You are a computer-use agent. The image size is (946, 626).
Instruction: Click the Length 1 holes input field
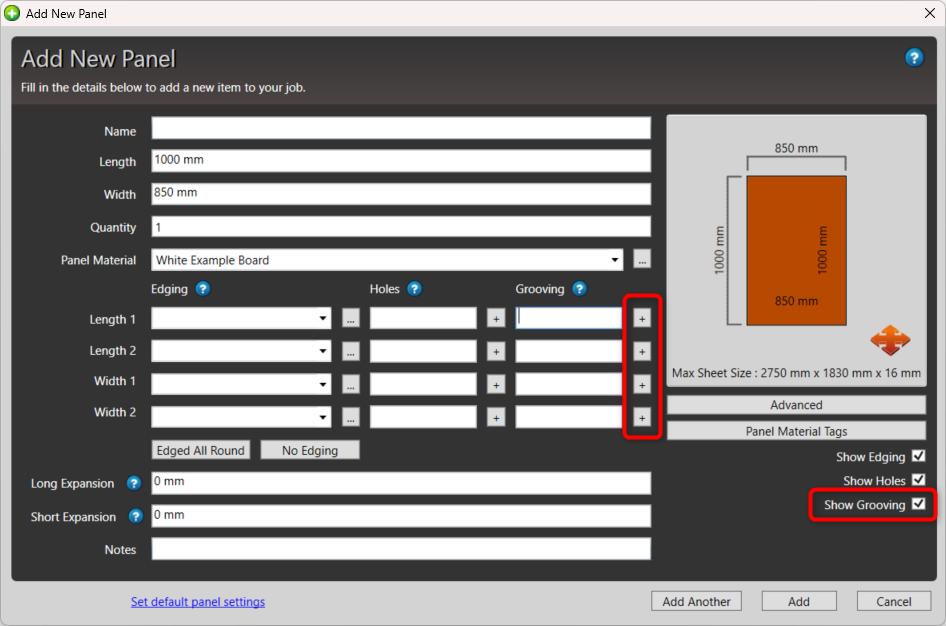click(423, 318)
